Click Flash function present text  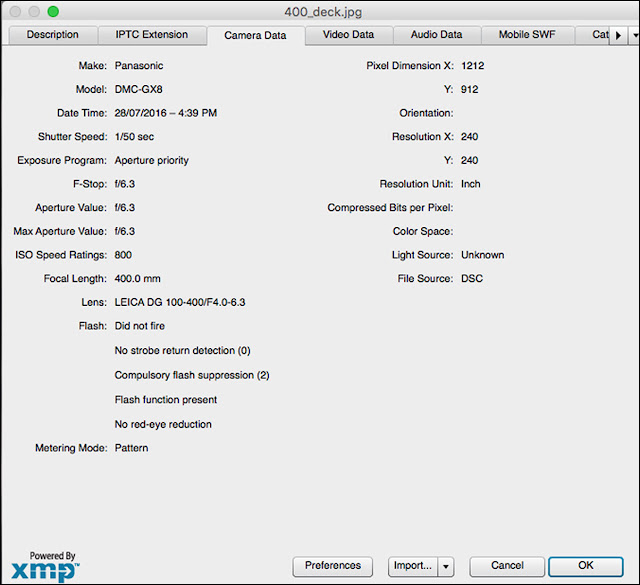point(166,400)
